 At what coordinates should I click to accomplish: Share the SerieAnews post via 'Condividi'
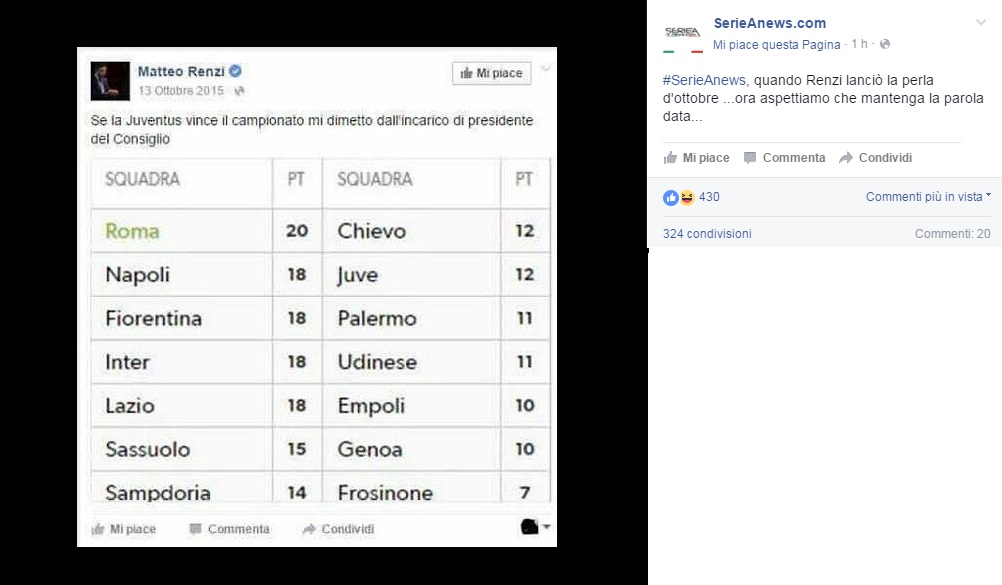(875, 158)
